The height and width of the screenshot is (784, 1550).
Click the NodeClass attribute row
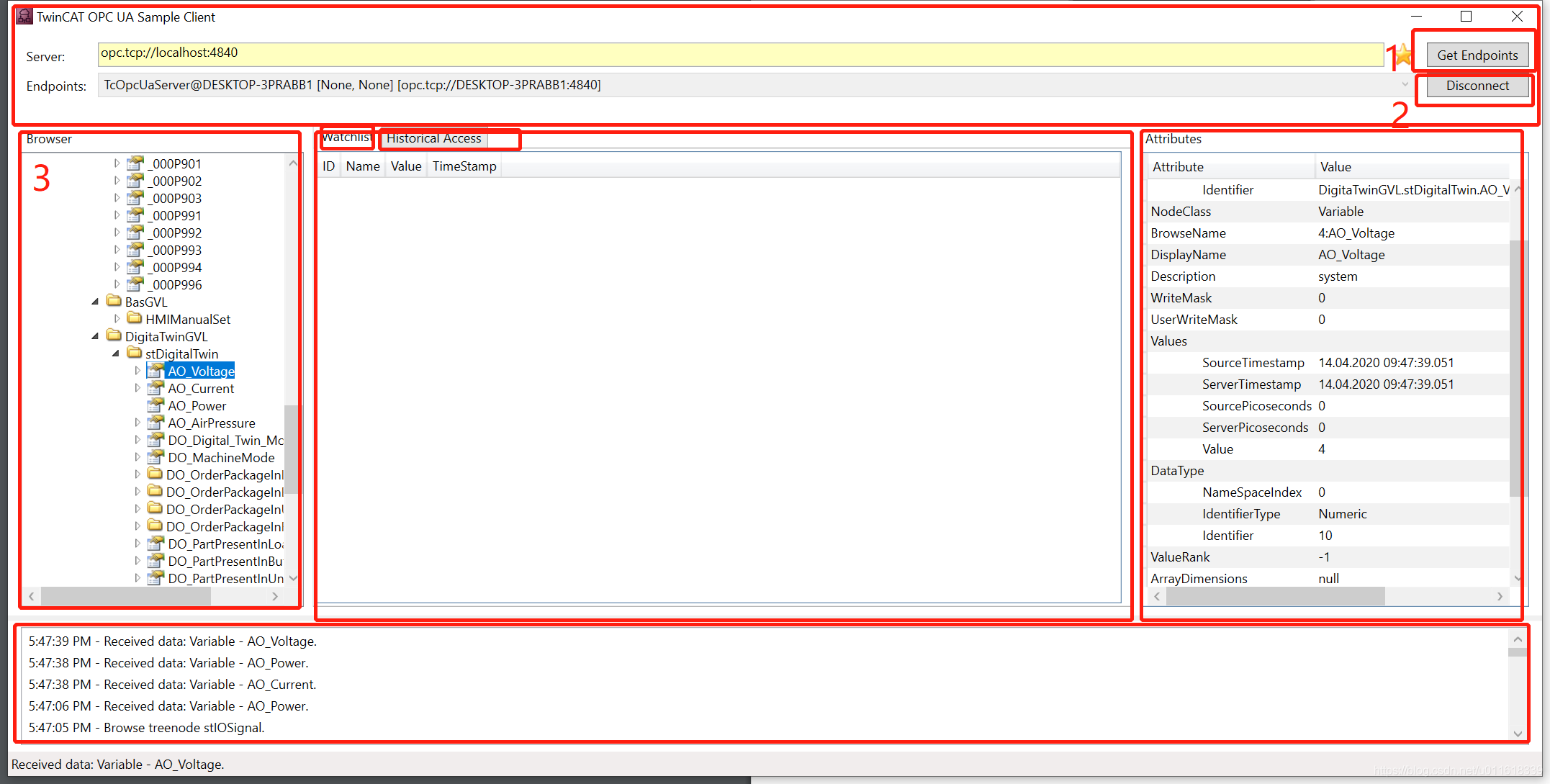coord(1328,211)
